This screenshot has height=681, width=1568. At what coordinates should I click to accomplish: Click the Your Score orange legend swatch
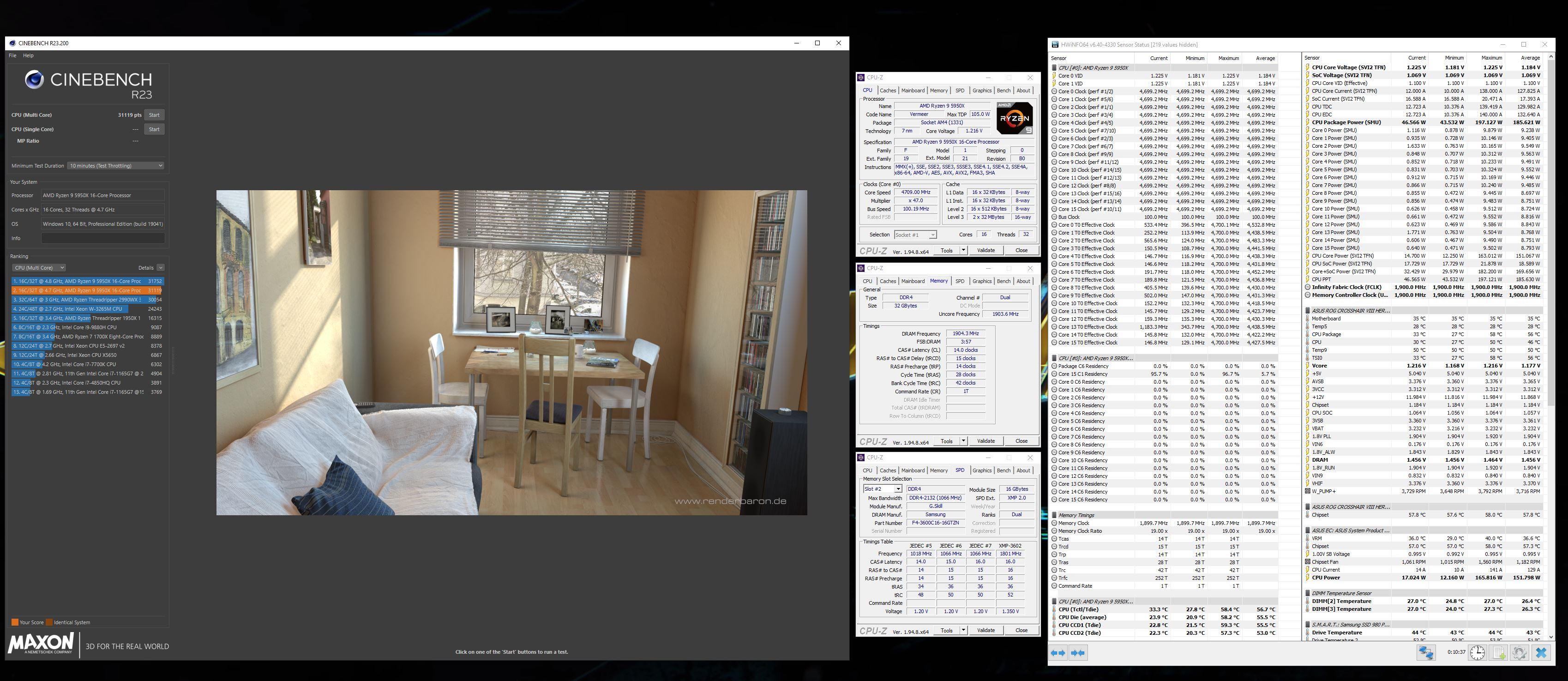pos(15,622)
